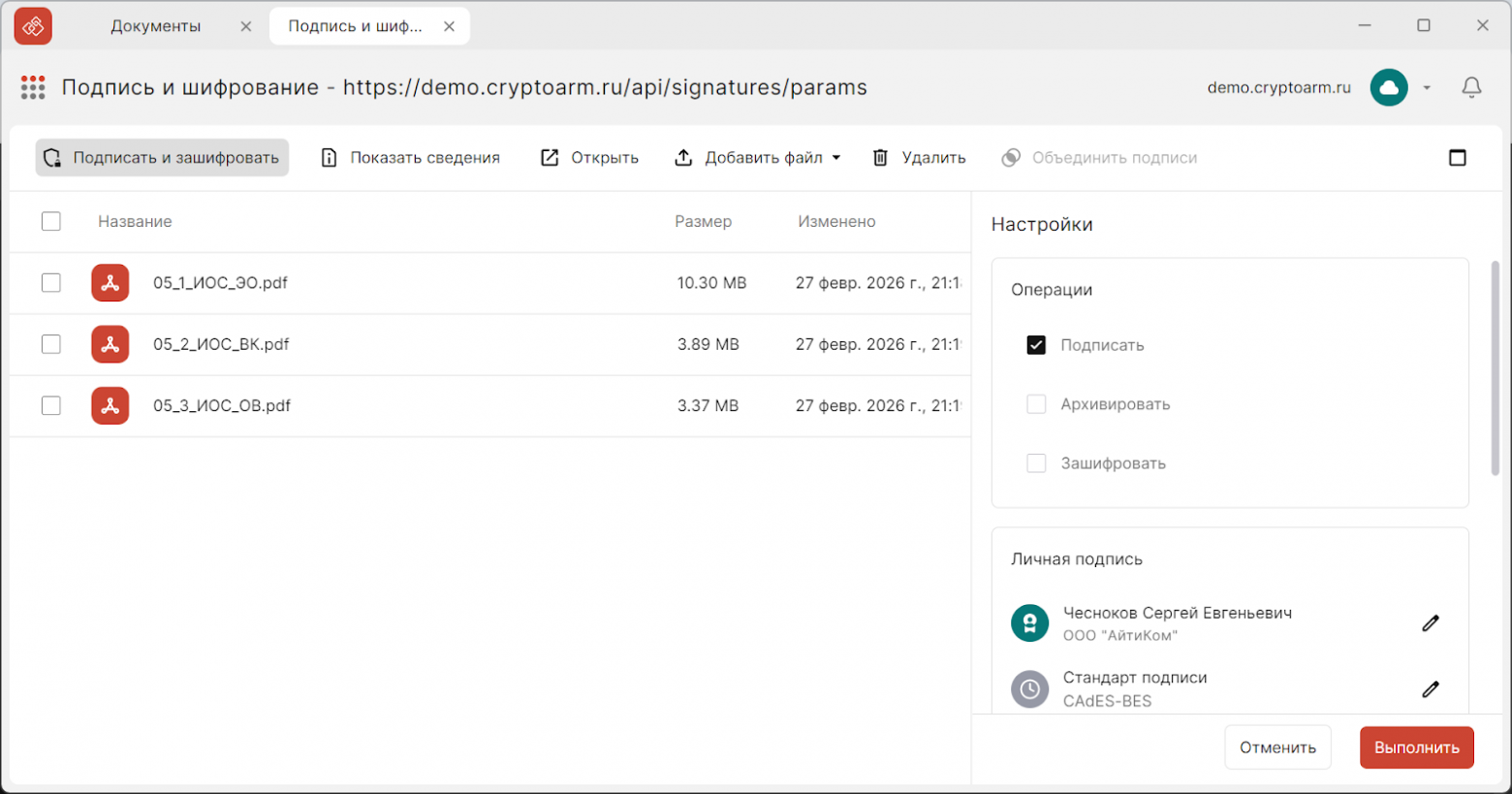Enable the Зашифровать checkbox
This screenshot has height=794, width=1512.
(x=1036, y=463)
